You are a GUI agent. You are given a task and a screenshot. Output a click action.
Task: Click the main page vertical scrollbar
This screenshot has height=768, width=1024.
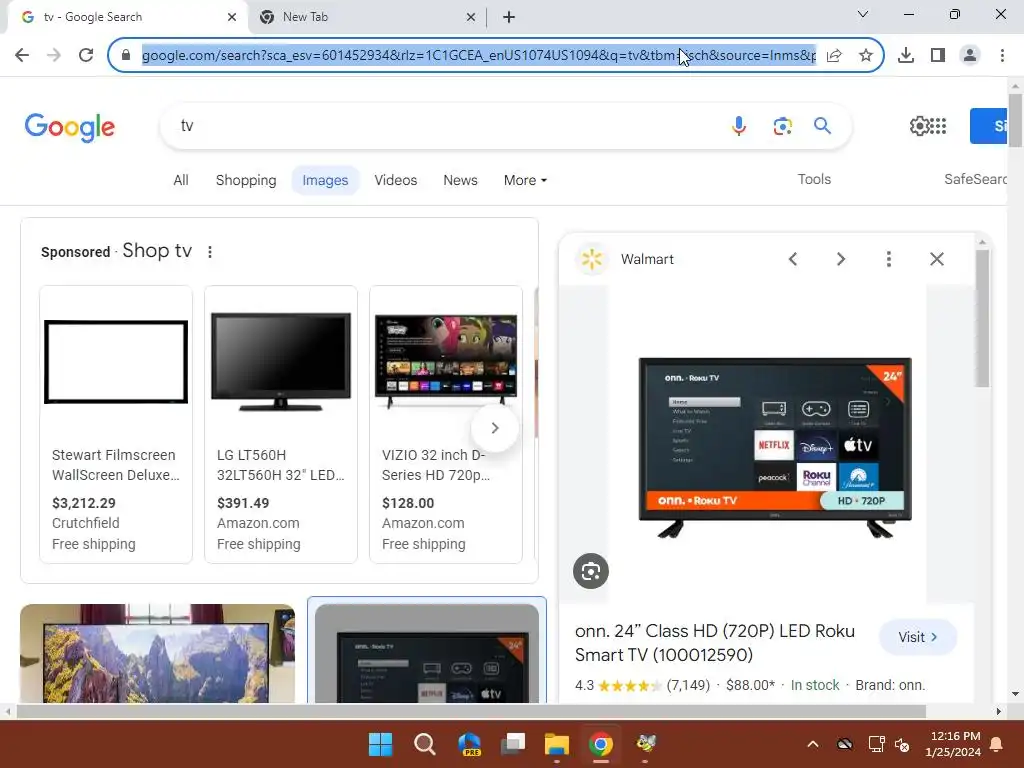pyautogui.click(x=1015, y=120)
